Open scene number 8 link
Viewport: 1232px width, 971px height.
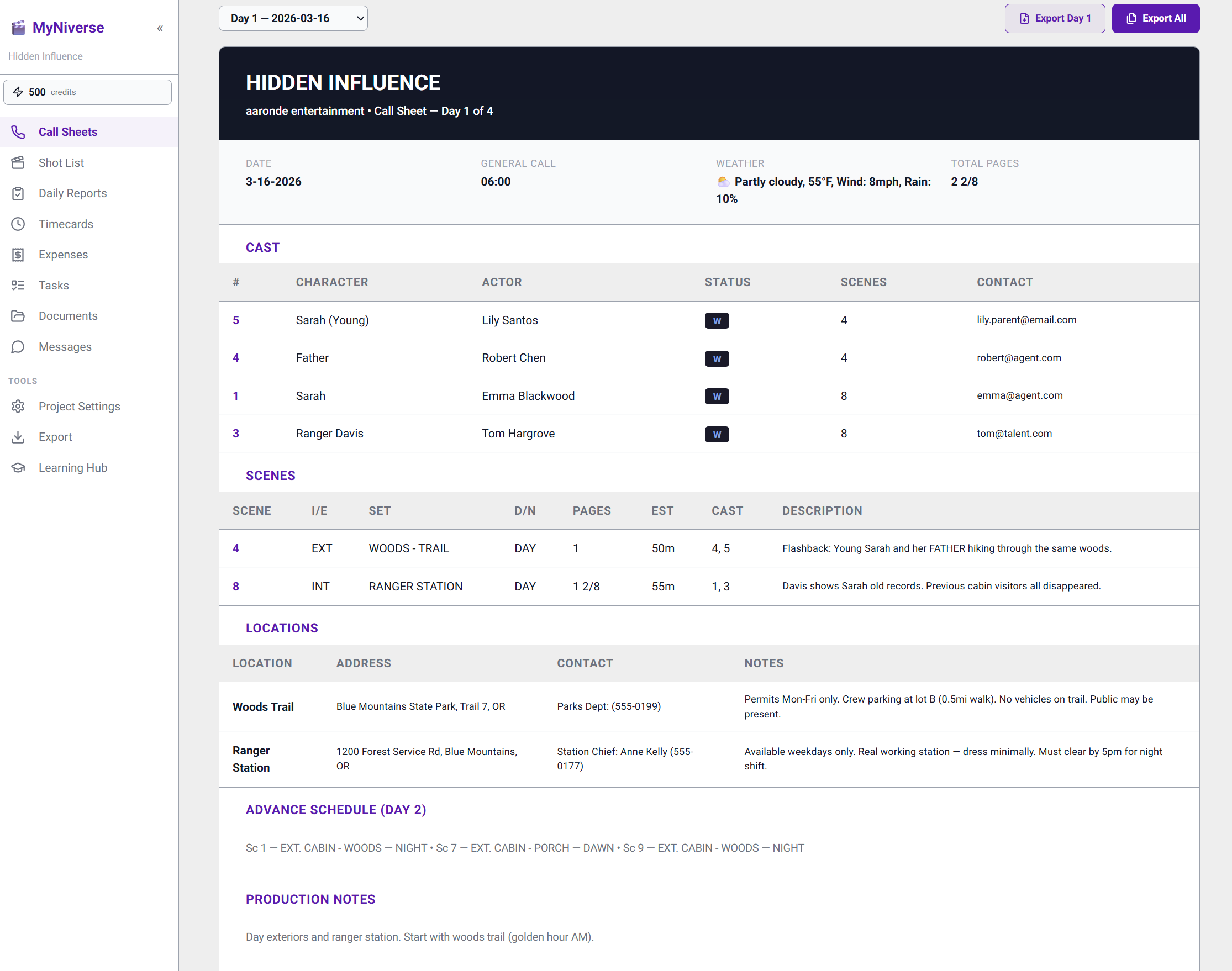pyautogui.click(x=236, y=586)
